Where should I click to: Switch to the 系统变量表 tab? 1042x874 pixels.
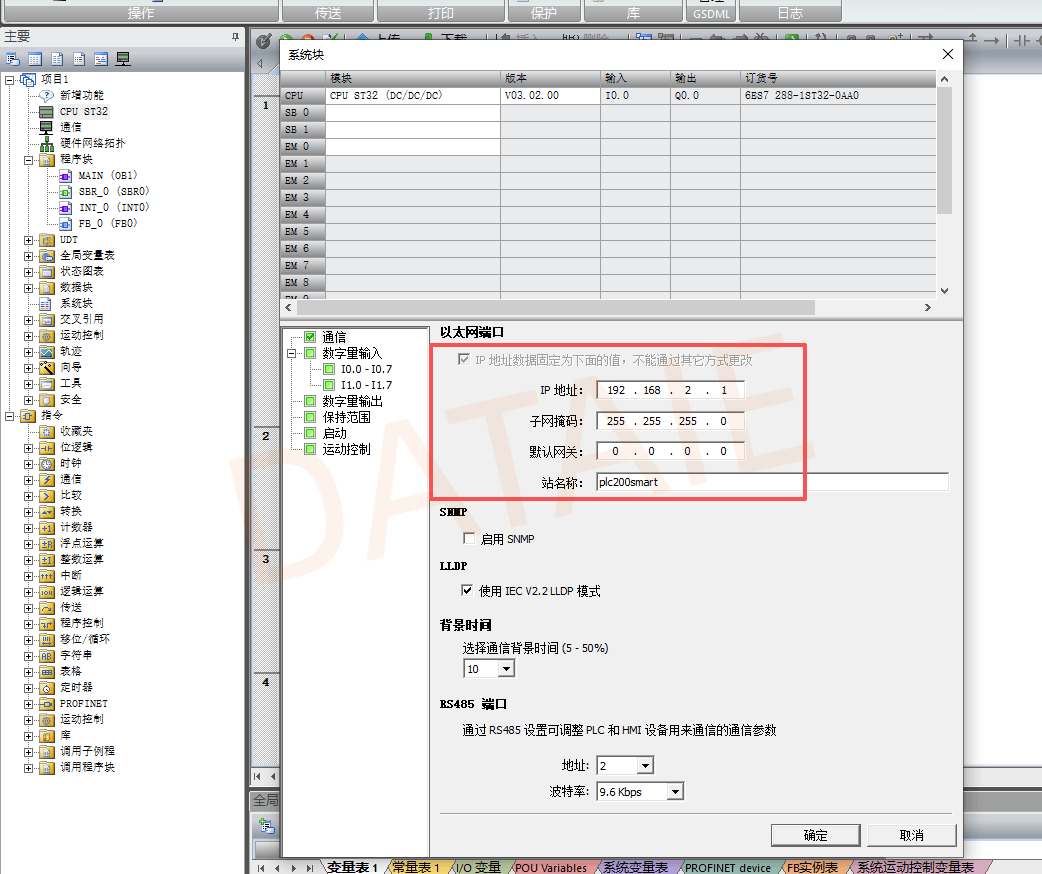click(x=635, y=867)
